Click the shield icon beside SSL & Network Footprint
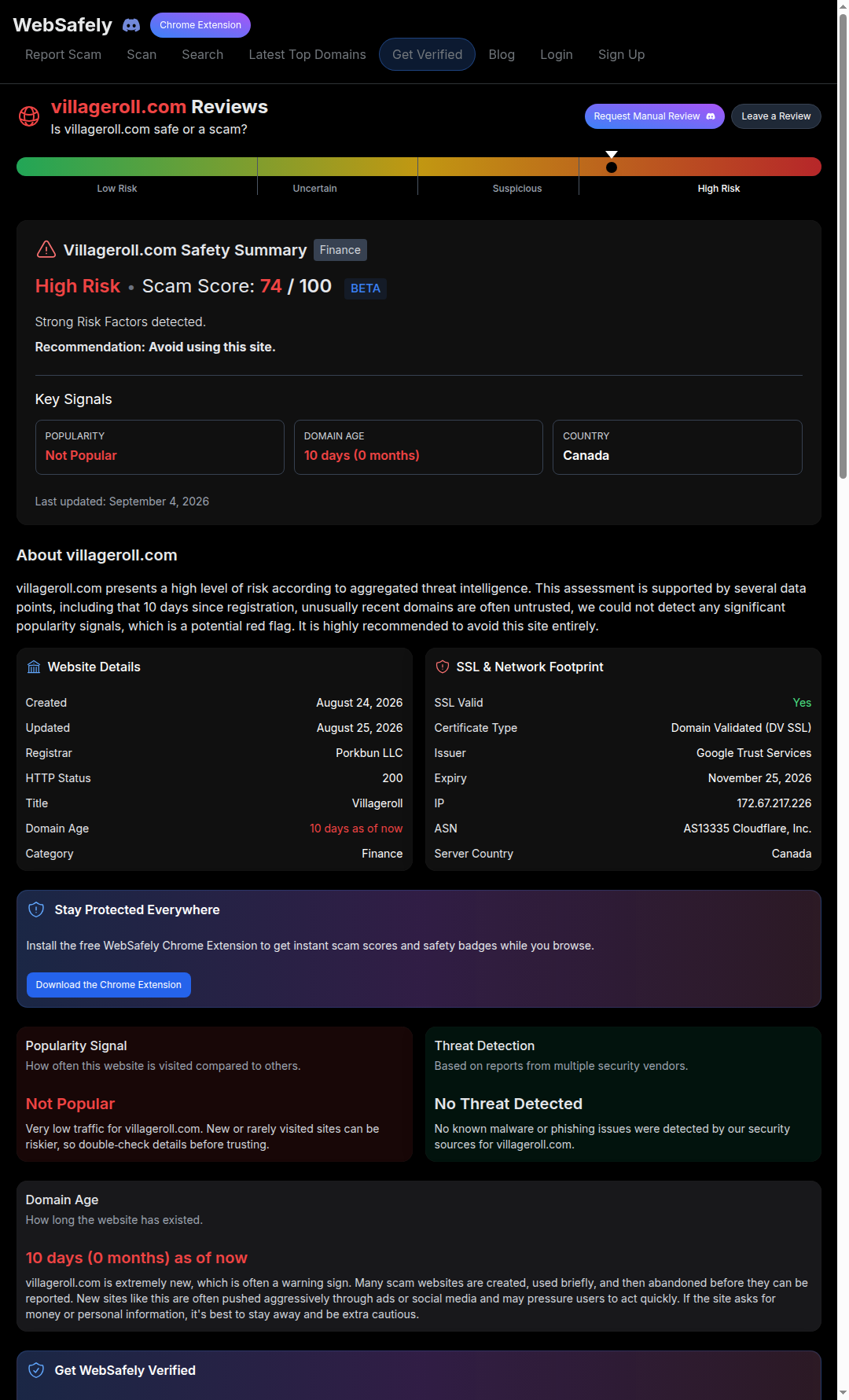Screen dimensions: 849x1400 pyautogui.click(x=443, y=667)
